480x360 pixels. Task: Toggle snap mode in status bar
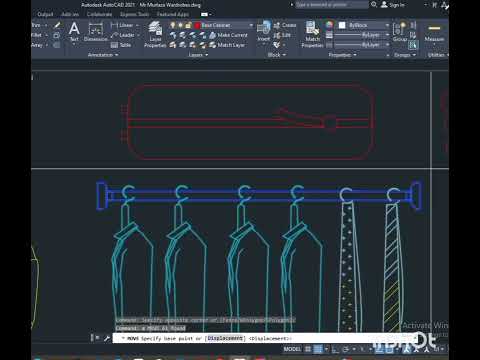318,349
